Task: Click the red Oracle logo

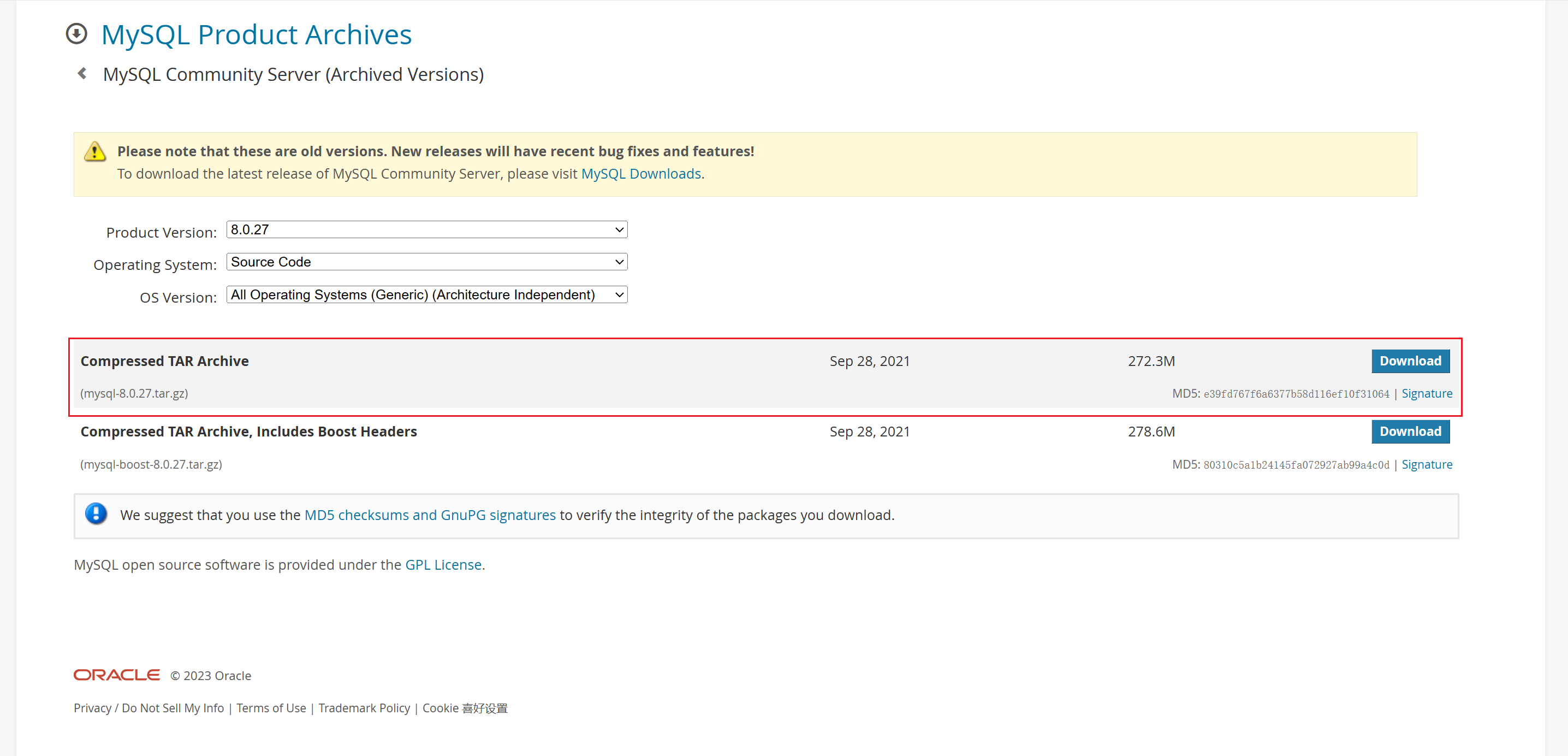Action: click(117, 675)
